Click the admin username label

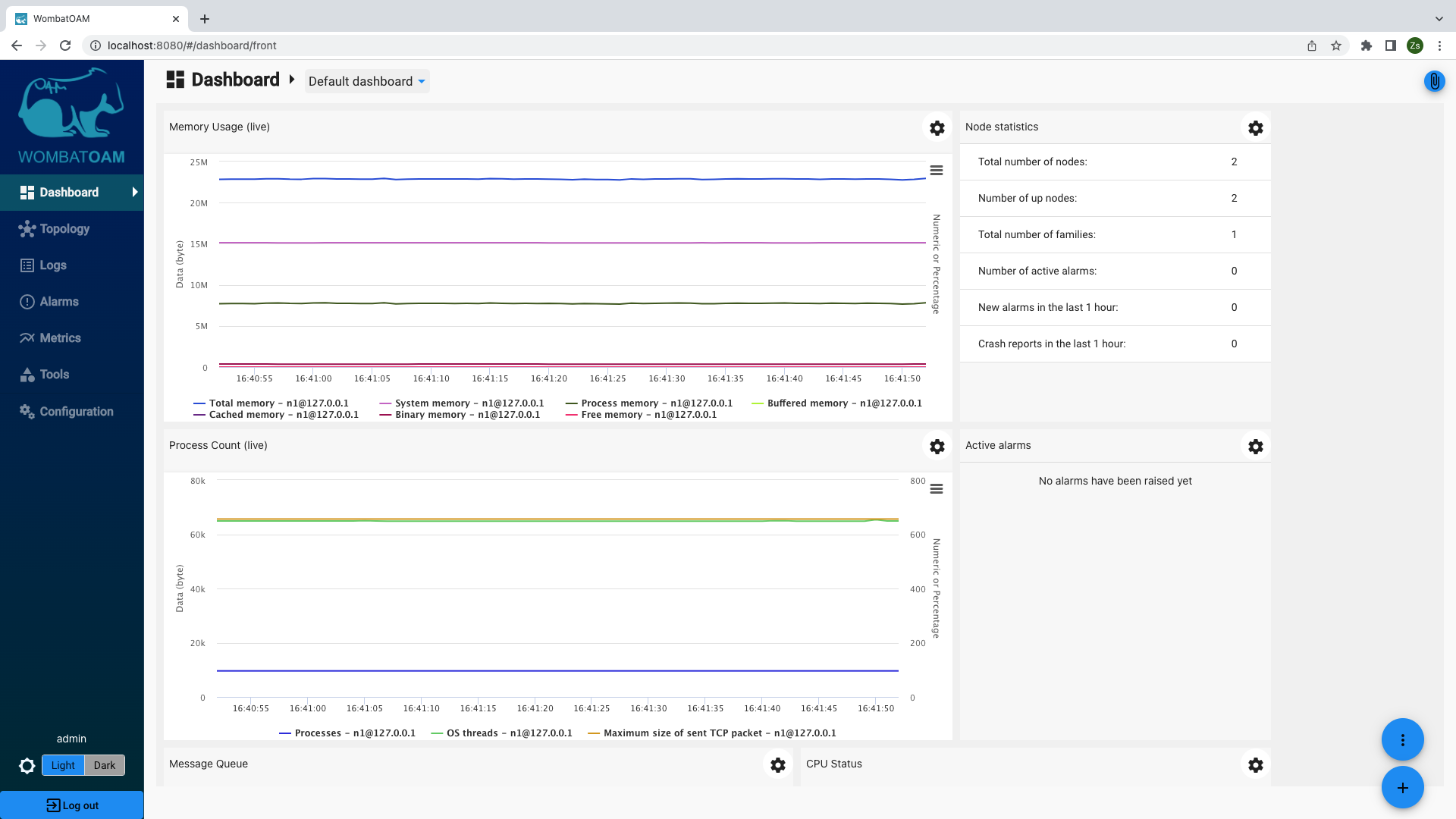click(71, 739)
